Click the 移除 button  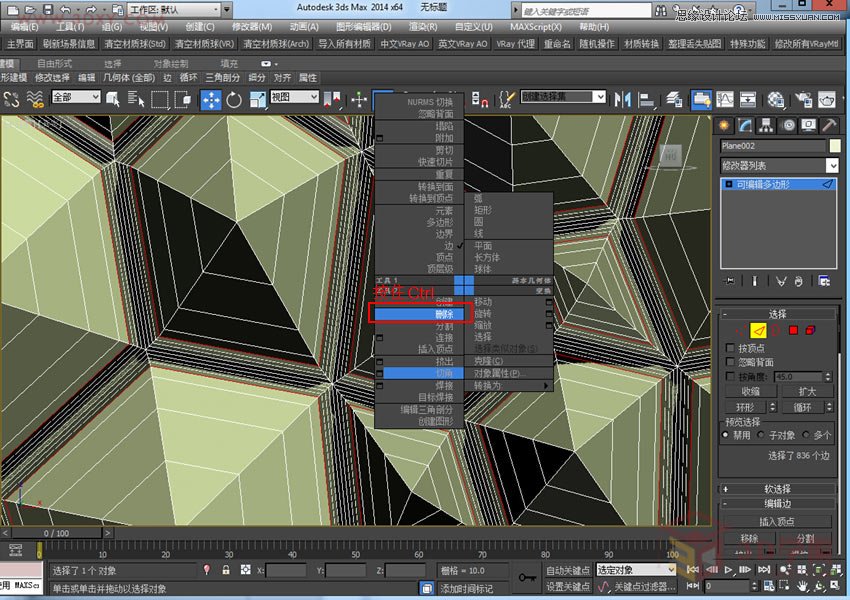(749, 538)
